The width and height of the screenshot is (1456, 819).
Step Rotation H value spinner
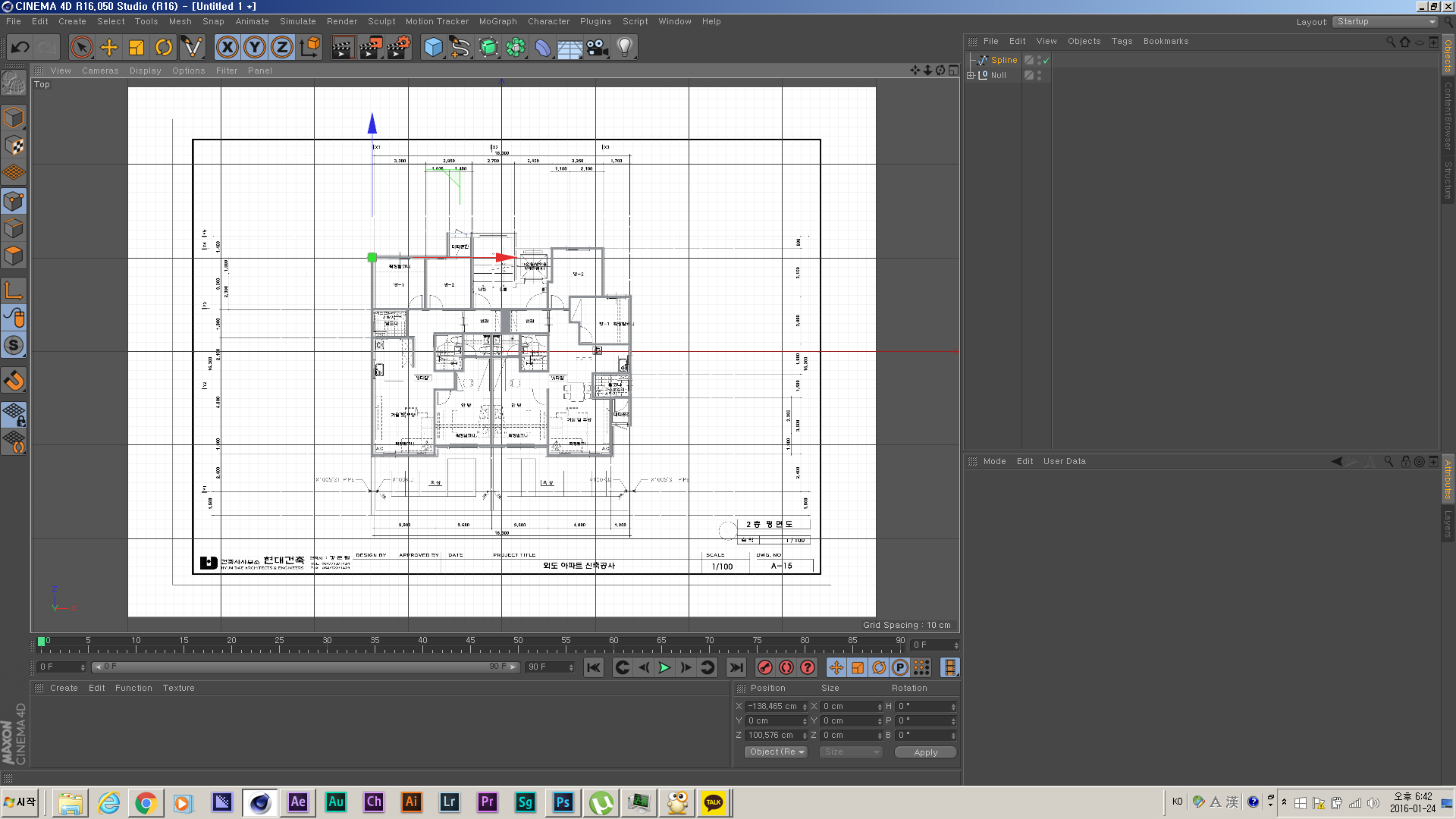pos(953,706)
